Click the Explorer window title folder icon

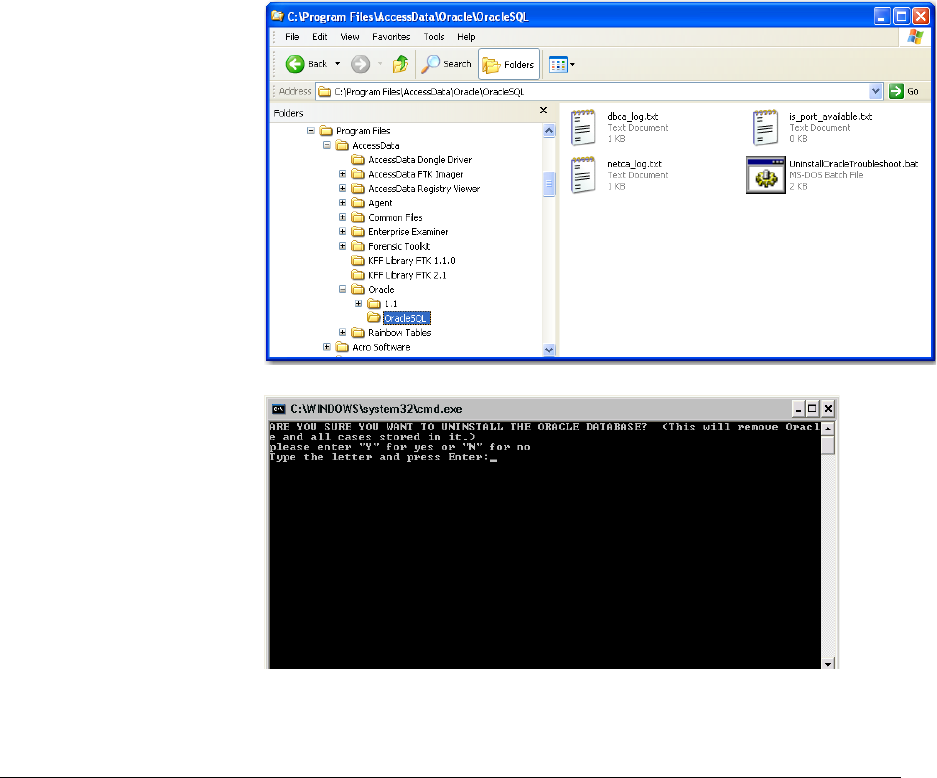tap(277, 16)
